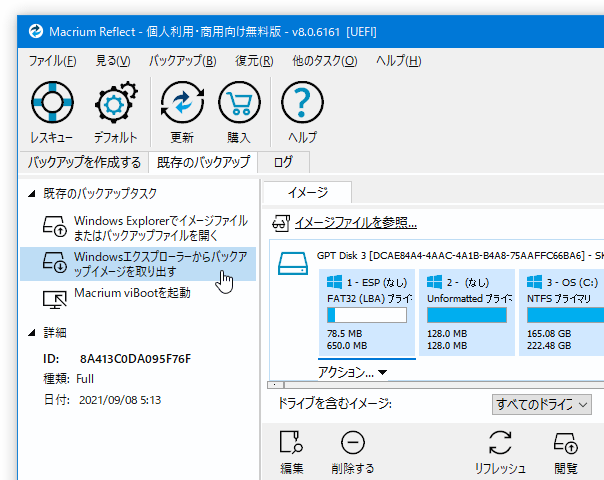Image resolution: width=604 pixels, height=480 pixels.
Task: Click the 種類 value Full
Action: click(85, 379)
